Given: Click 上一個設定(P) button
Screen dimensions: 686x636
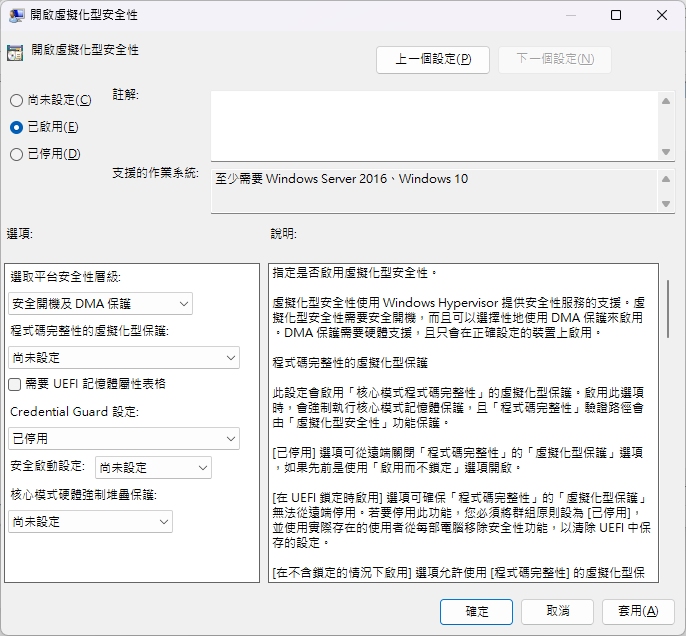Looking at the screenshot, I should pos(433,59).
